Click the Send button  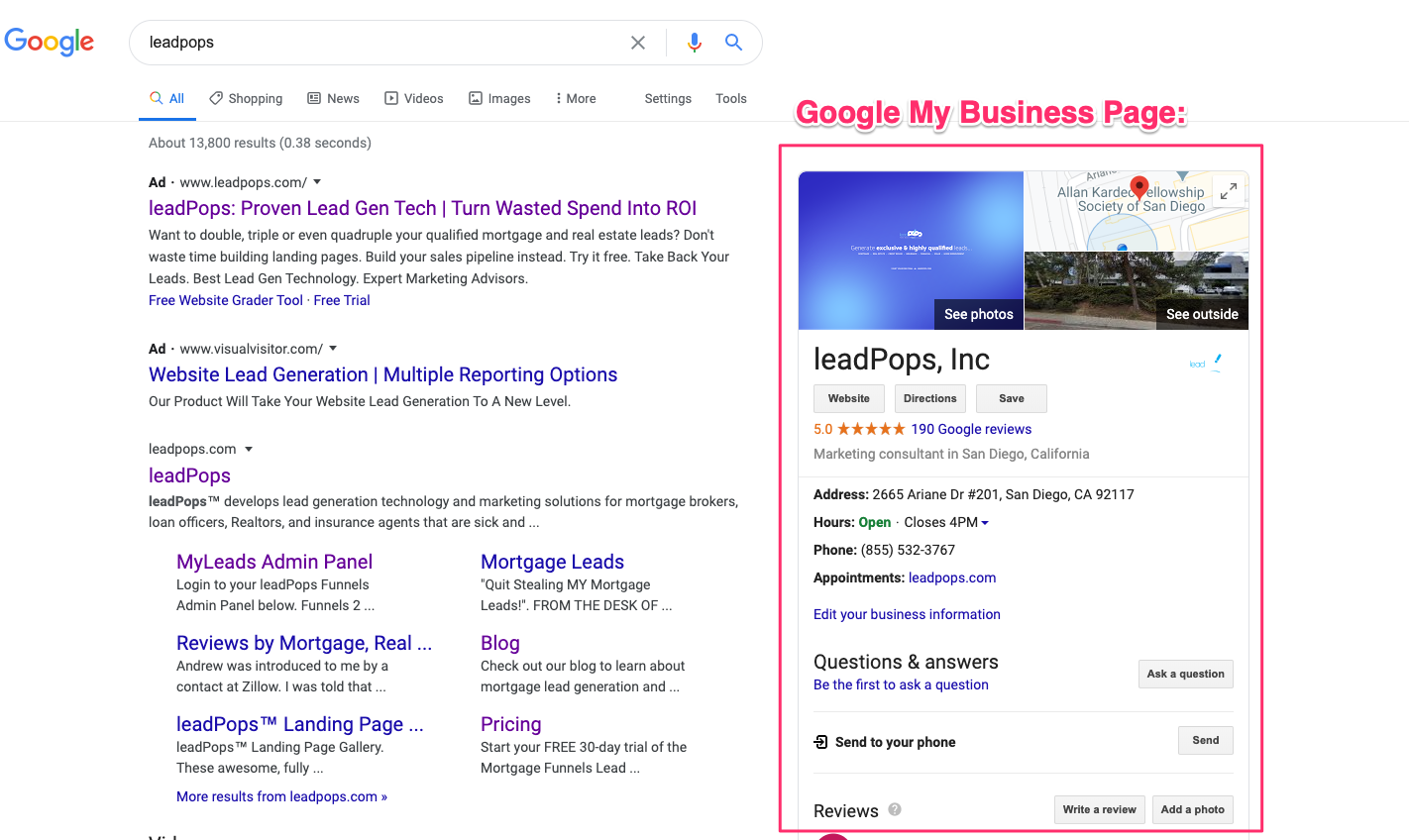pos(1206,740)
